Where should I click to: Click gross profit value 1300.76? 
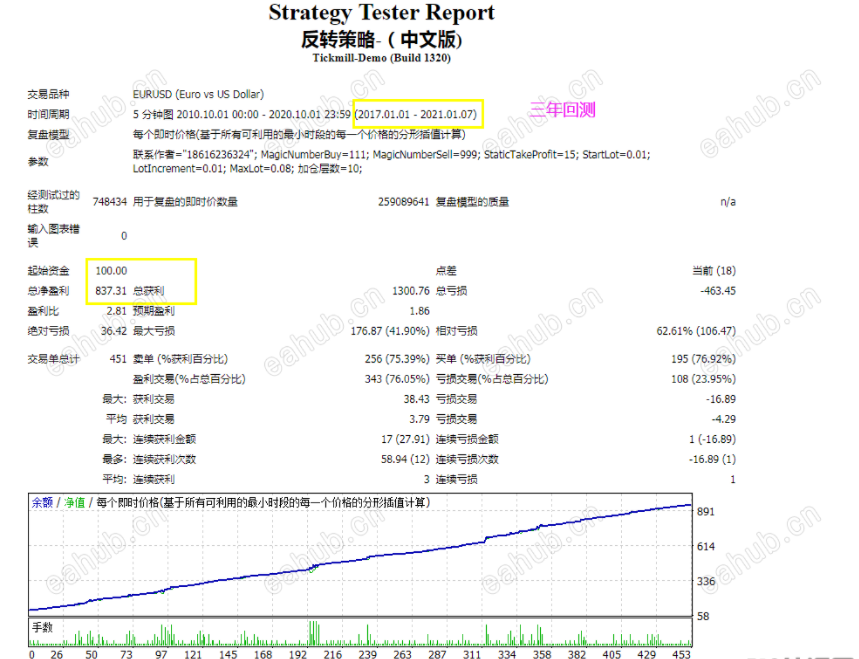pos(410,291)
